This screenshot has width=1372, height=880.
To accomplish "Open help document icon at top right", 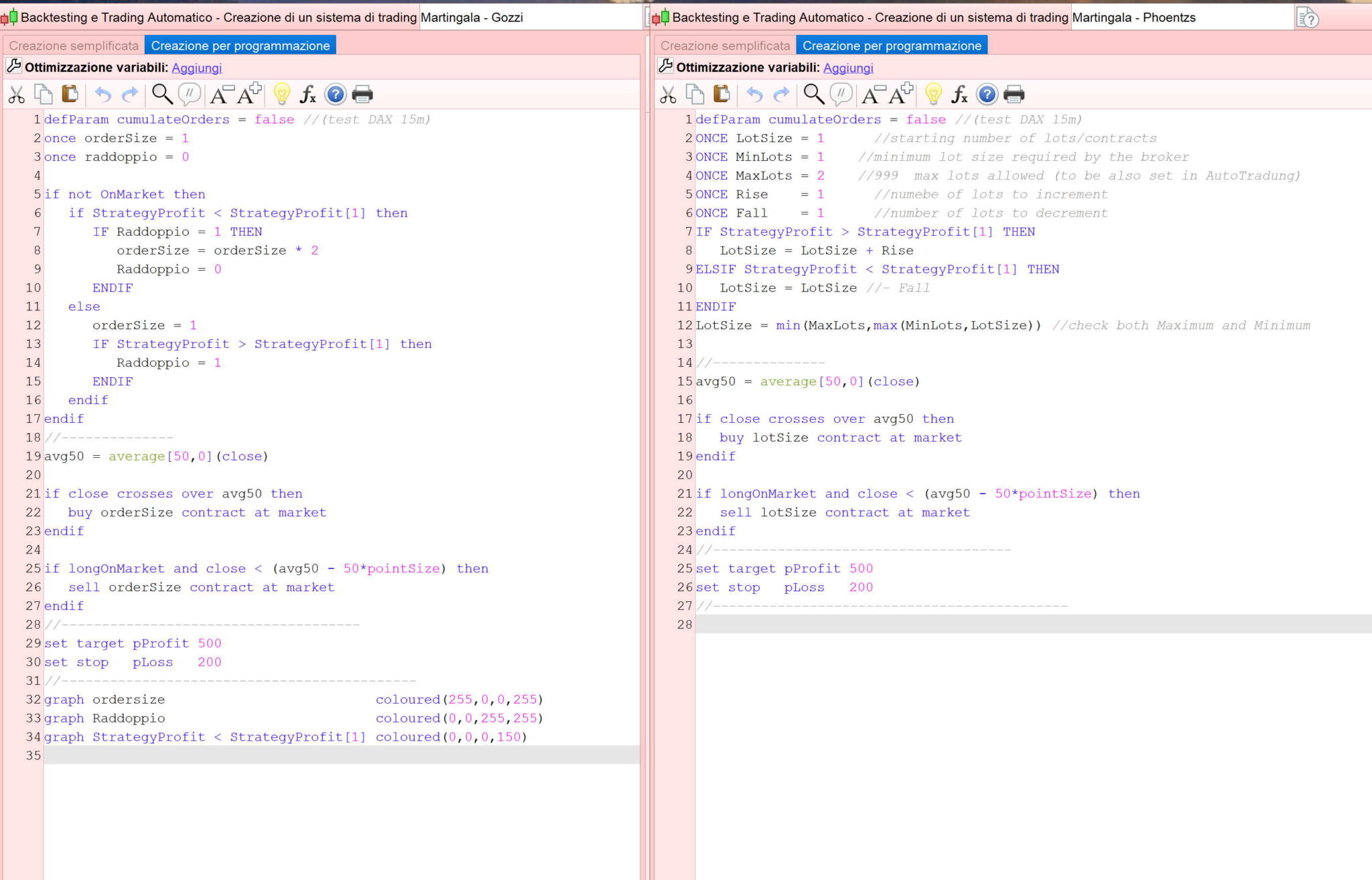I will tap(1307, 17).
